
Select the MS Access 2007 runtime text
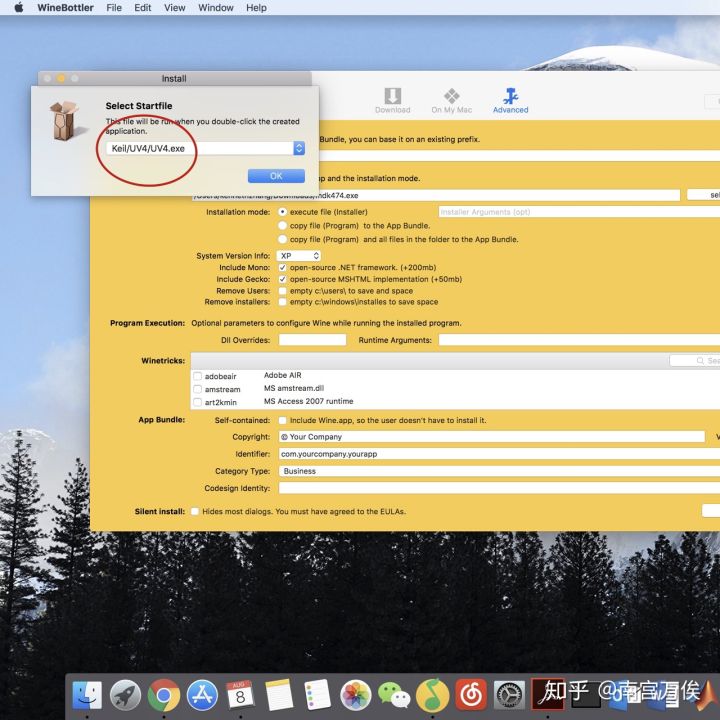click(x=309, y=401)
